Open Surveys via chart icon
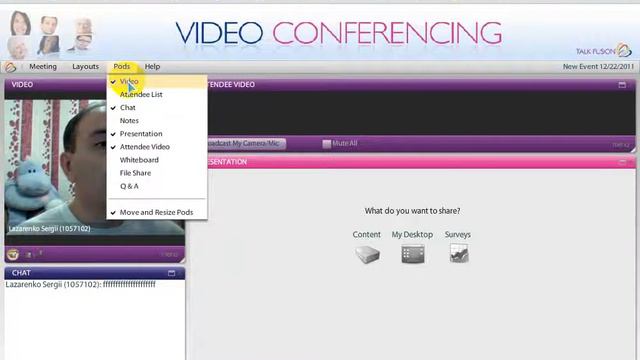The image size is (640, 360). 459,253
